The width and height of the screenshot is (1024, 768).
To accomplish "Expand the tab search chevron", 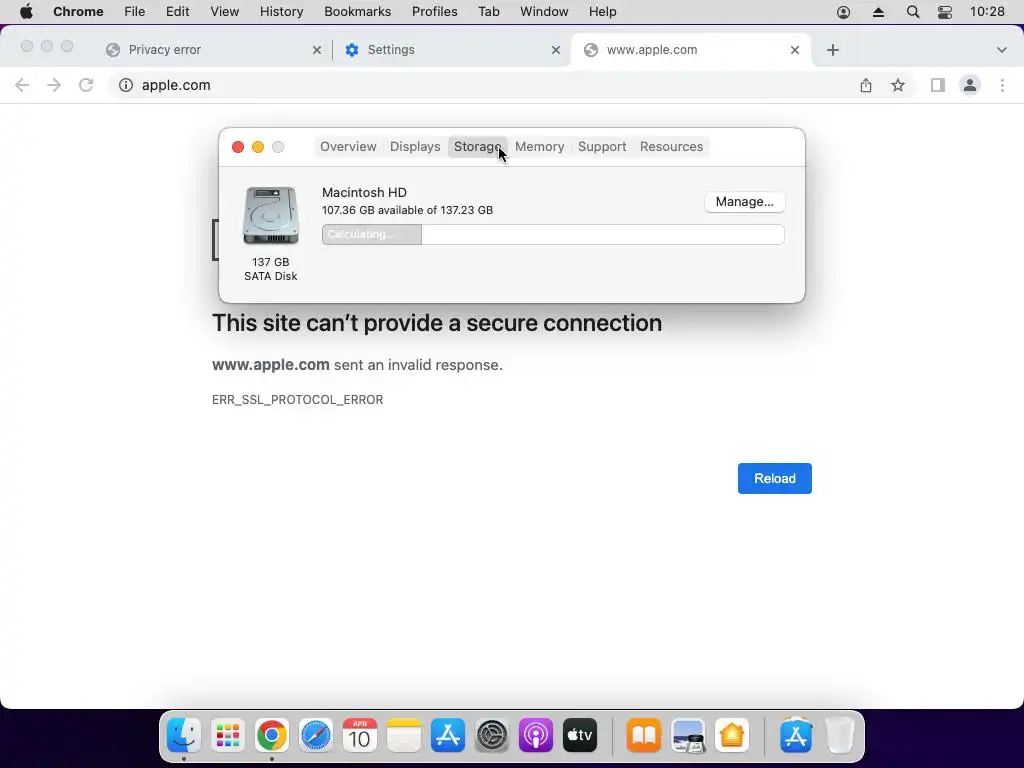I will (1001, 50).
